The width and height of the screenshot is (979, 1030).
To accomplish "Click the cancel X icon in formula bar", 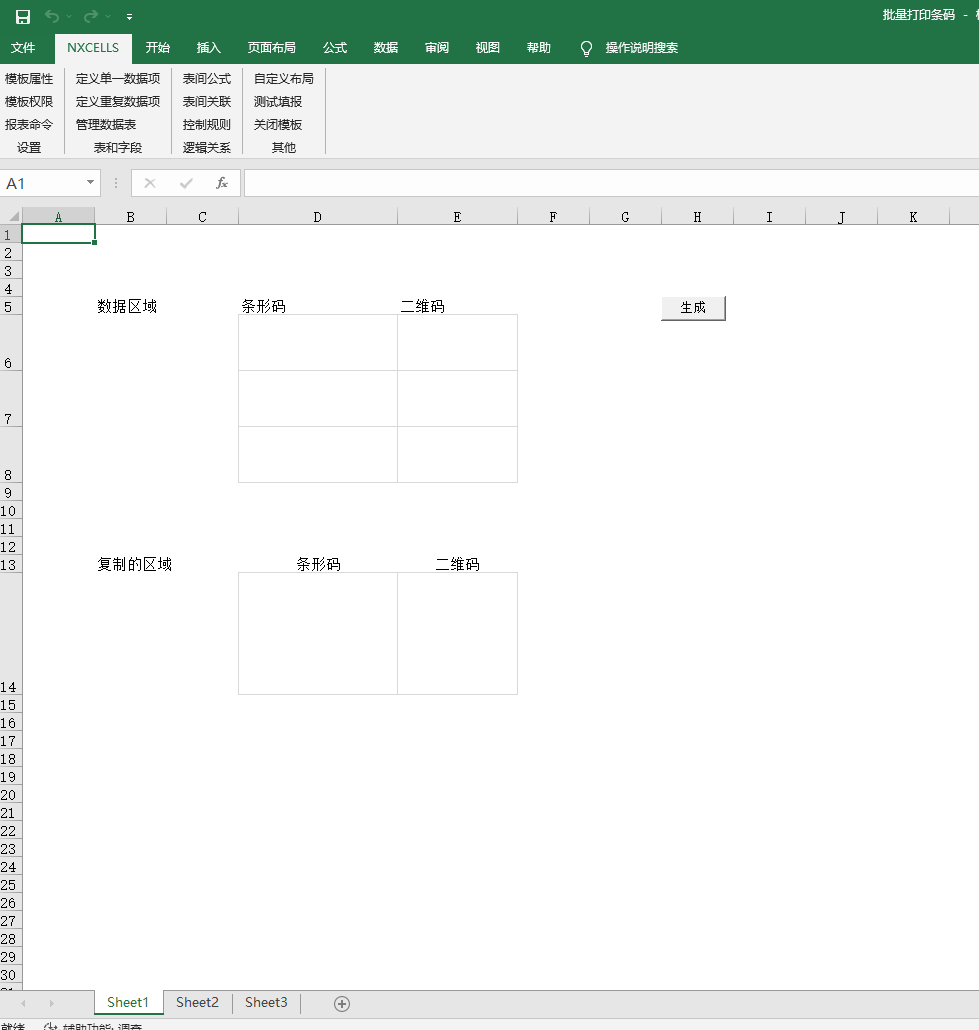I will click(150, 183).
